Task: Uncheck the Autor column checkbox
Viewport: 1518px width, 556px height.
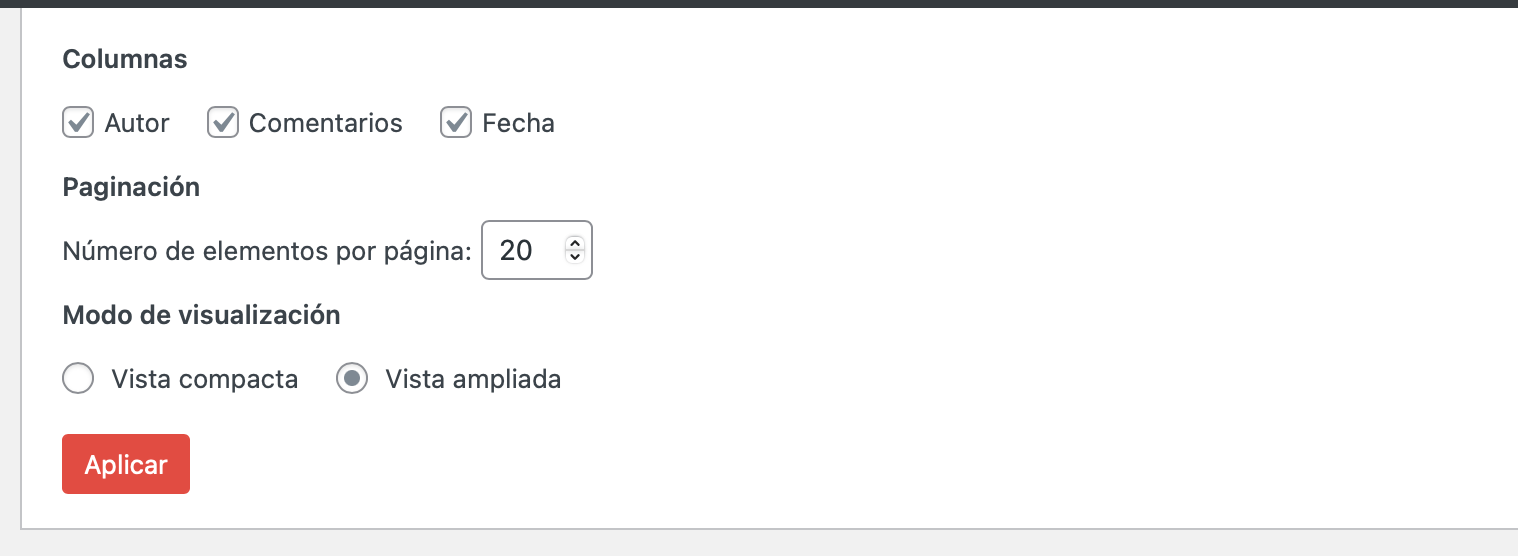Action: tap(78, 123)
